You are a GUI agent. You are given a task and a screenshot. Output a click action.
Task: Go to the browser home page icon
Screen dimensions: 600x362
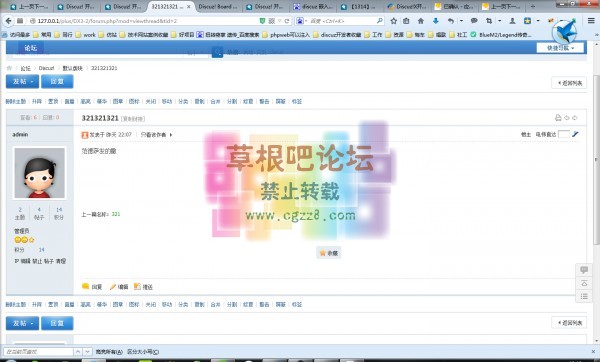coord(421,21)
